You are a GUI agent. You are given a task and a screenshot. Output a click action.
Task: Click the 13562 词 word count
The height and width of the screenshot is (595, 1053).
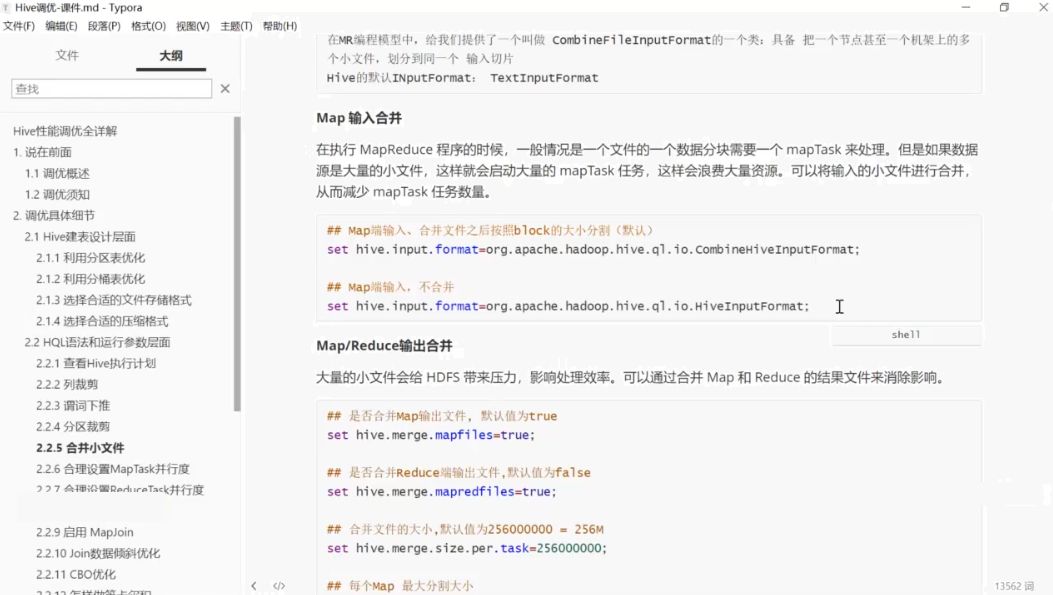pos(1015,585)
